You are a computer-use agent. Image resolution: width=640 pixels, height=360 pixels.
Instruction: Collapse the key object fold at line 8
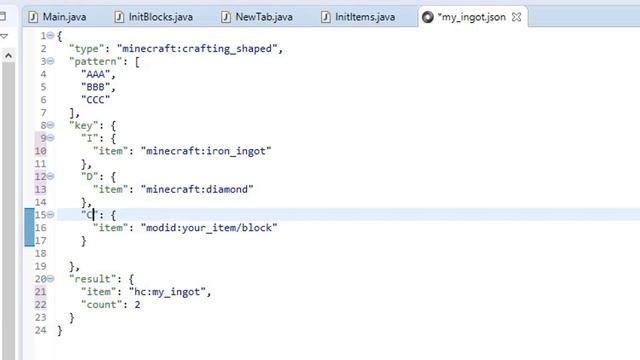(50, 125)
